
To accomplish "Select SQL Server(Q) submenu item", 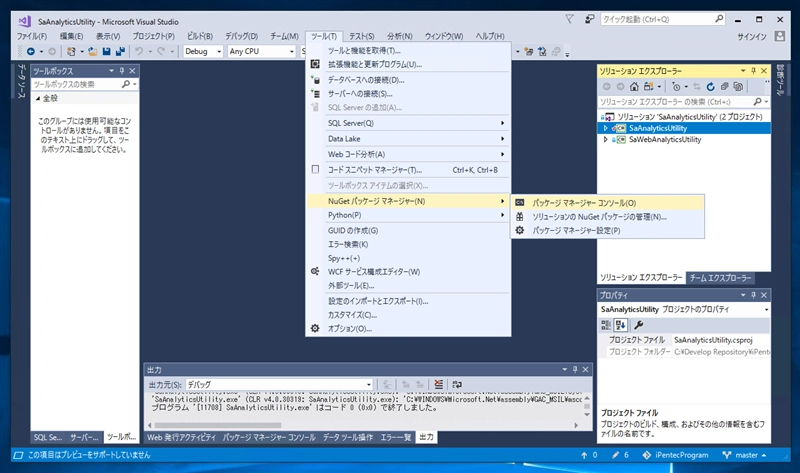I will 408,123.
